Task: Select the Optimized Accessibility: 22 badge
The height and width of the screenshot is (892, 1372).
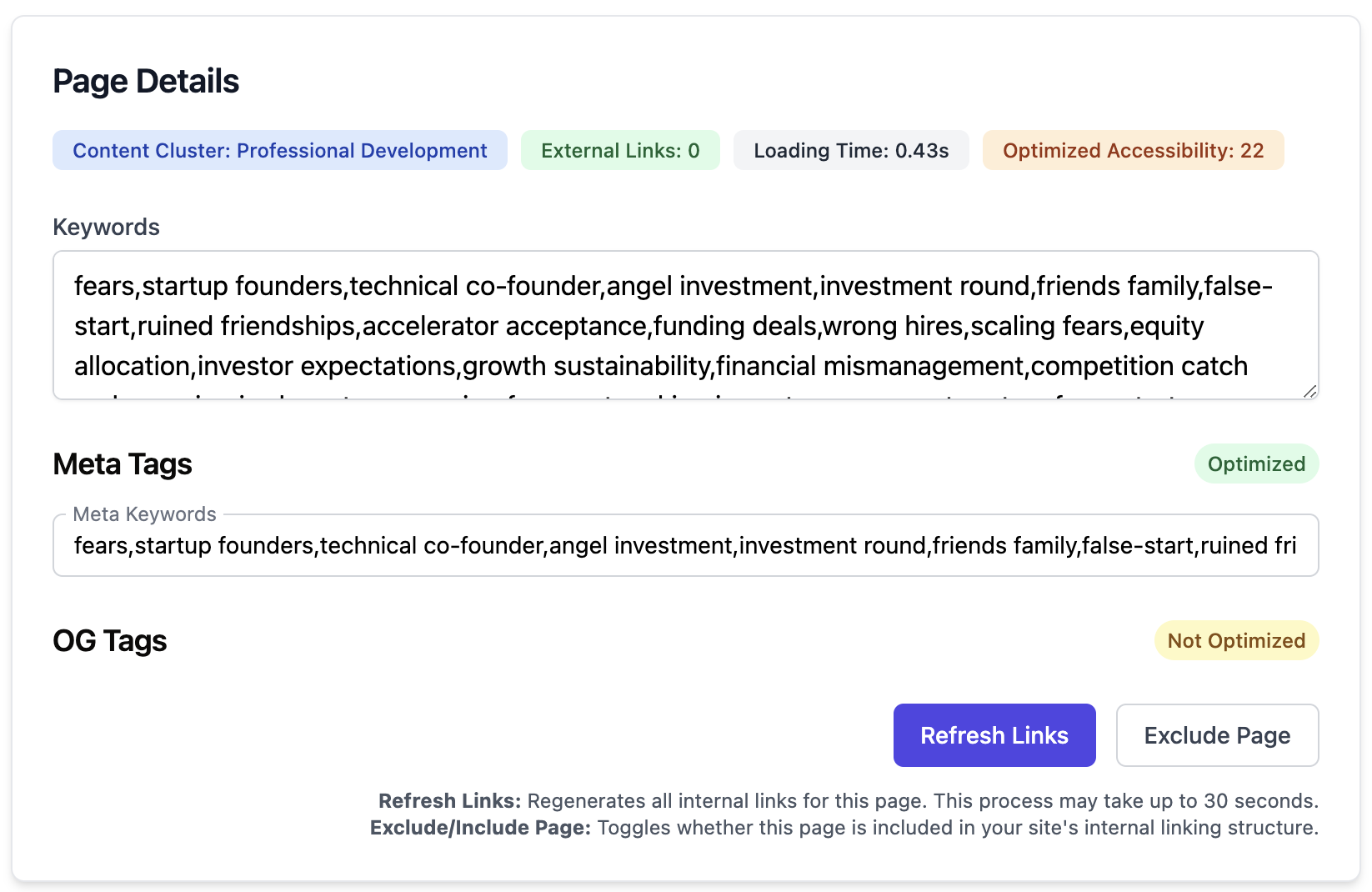Action: 1133,151
